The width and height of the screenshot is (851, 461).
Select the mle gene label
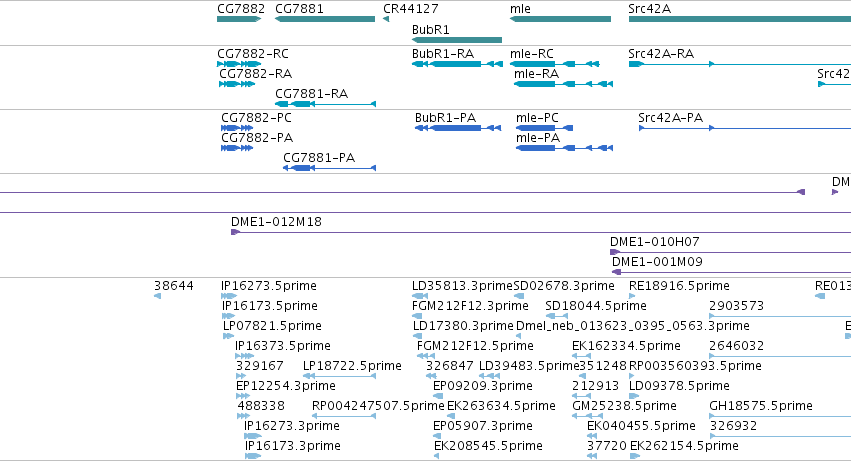point(520,9)
